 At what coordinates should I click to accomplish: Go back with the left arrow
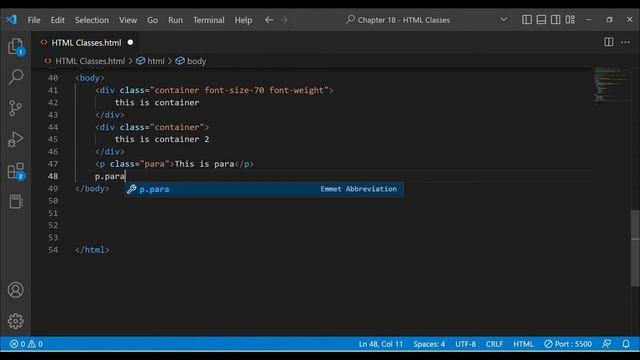coord(269,20)
